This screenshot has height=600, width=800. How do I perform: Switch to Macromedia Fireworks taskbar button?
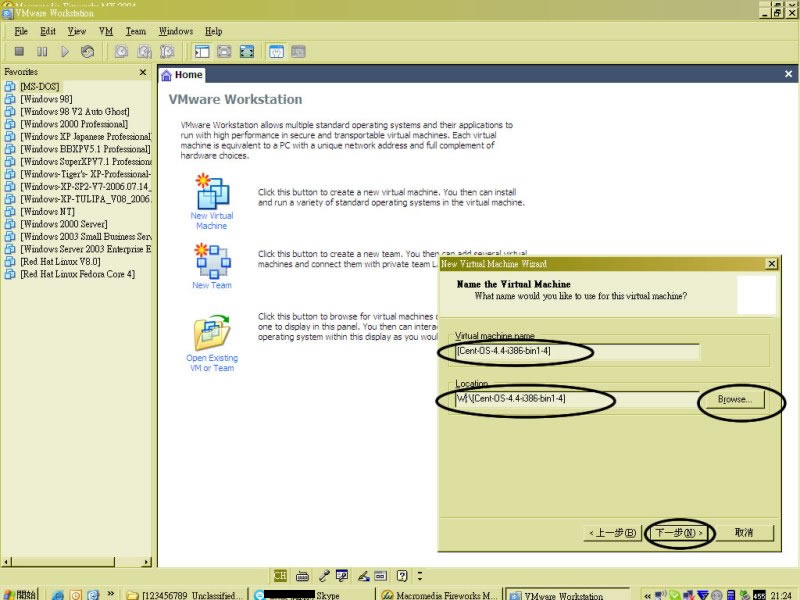(x=440, y=595)
